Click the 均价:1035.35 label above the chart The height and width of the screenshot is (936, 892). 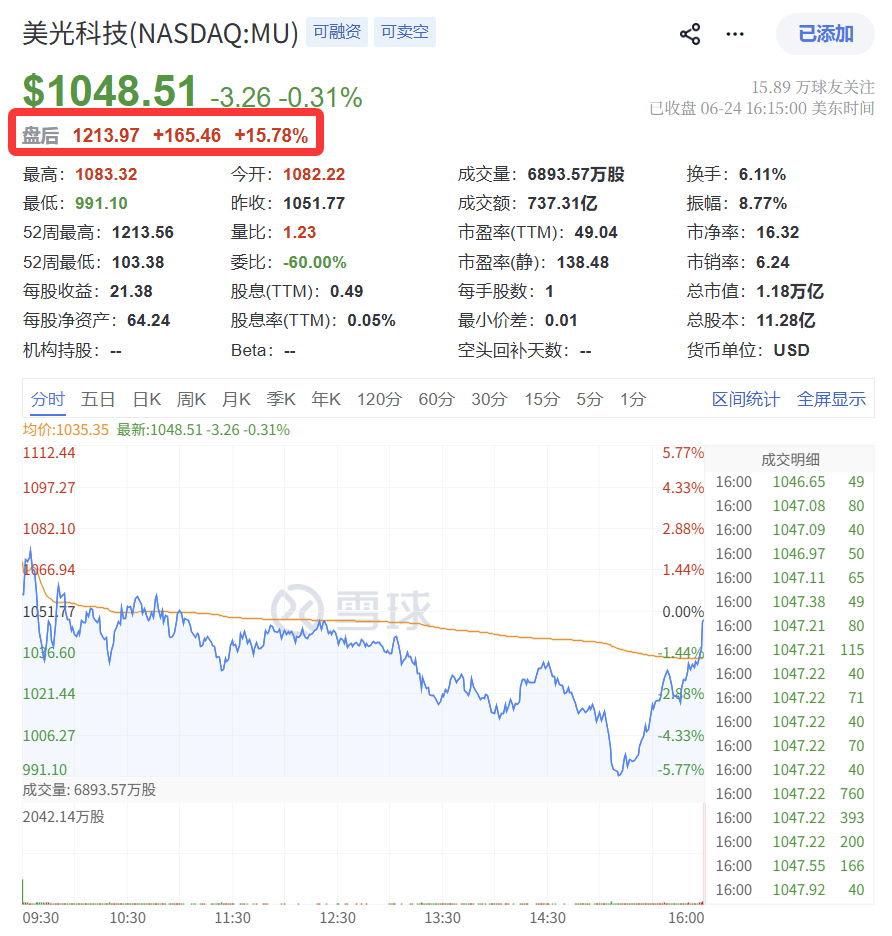pos(66,430)
